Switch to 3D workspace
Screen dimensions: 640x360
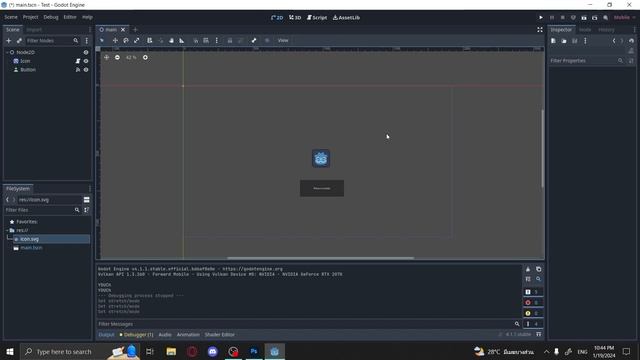click(x=295, y=18)
